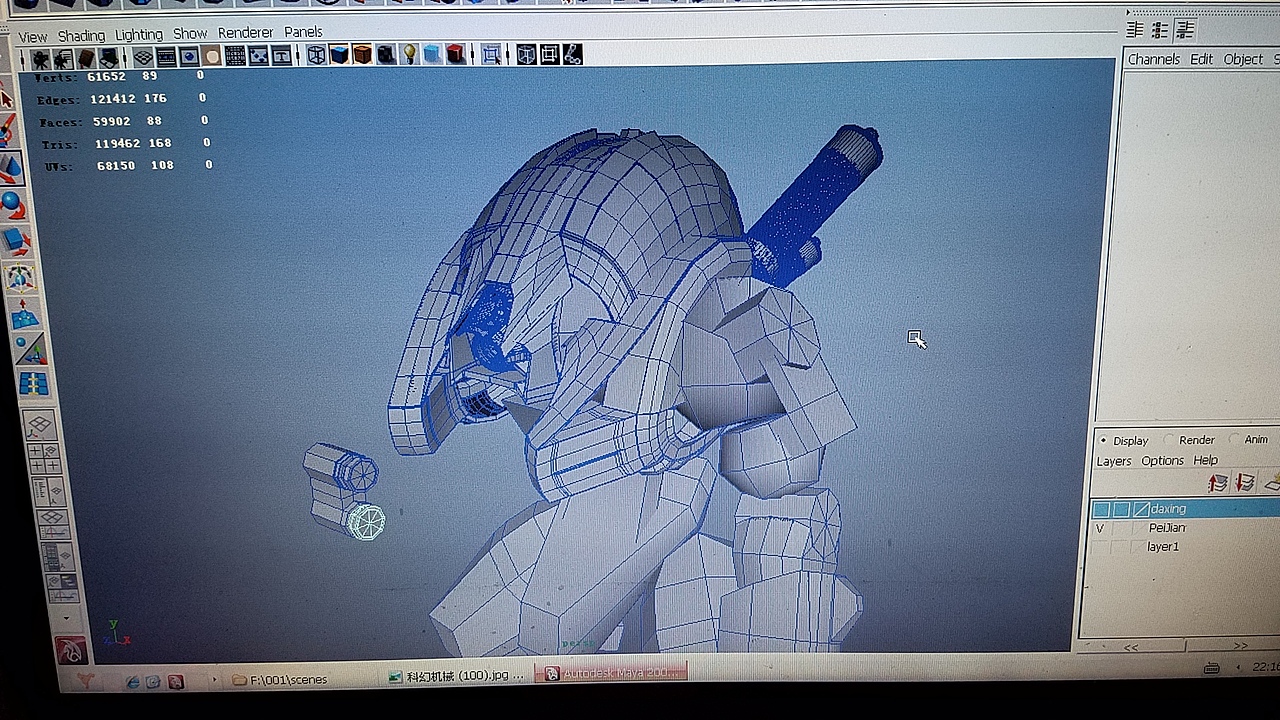The image size is (1280, 720).
Task: Open the Renderer panel menu
Action: [x=246, y=33]
